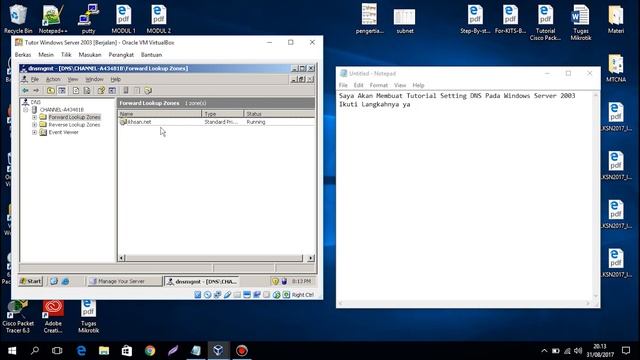
Task: Open the MODUL 1 pdf file
Action: pyautogui.click(x=123, y=19)
